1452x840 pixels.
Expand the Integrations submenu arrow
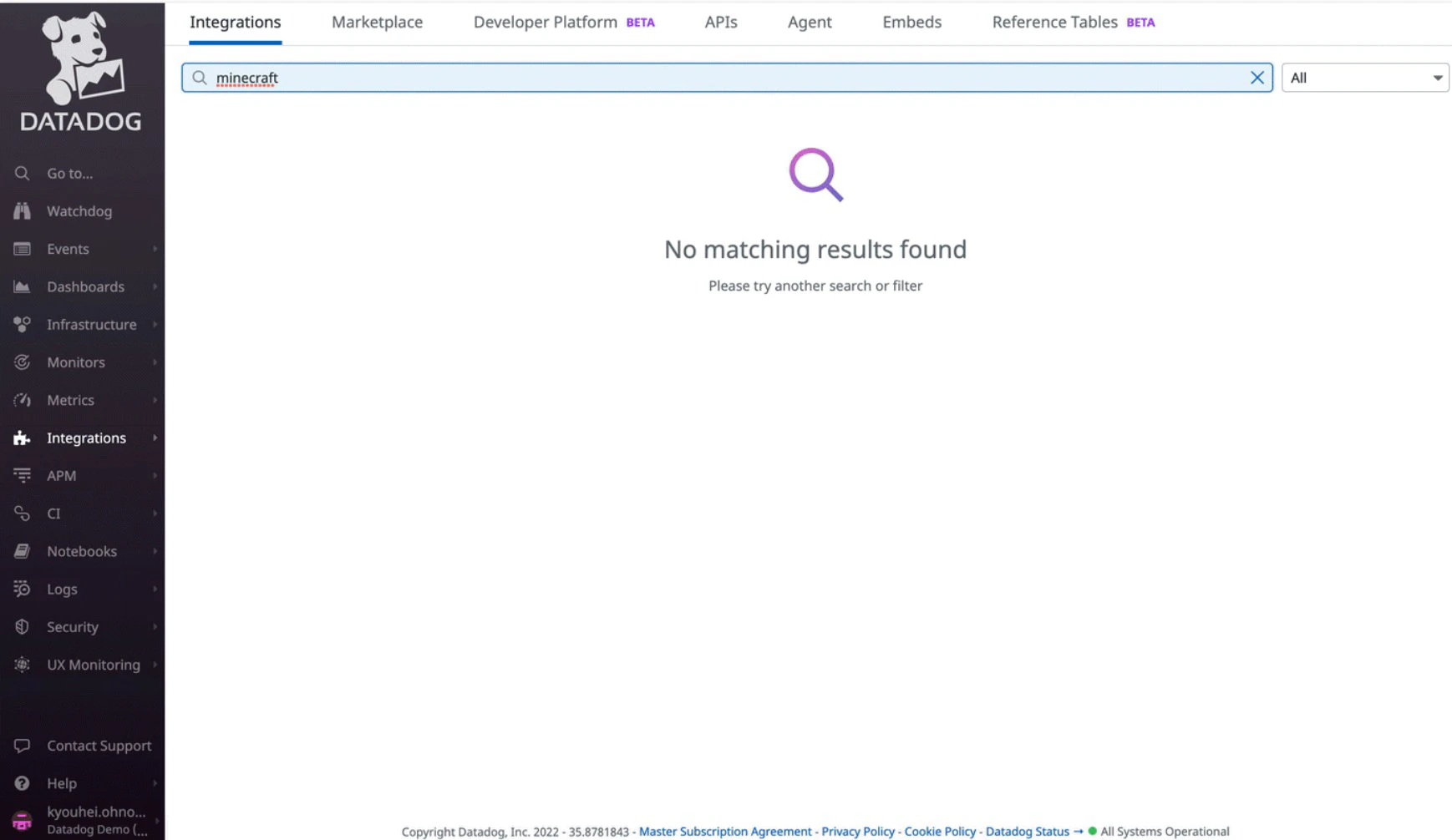[x=155, y=438]
